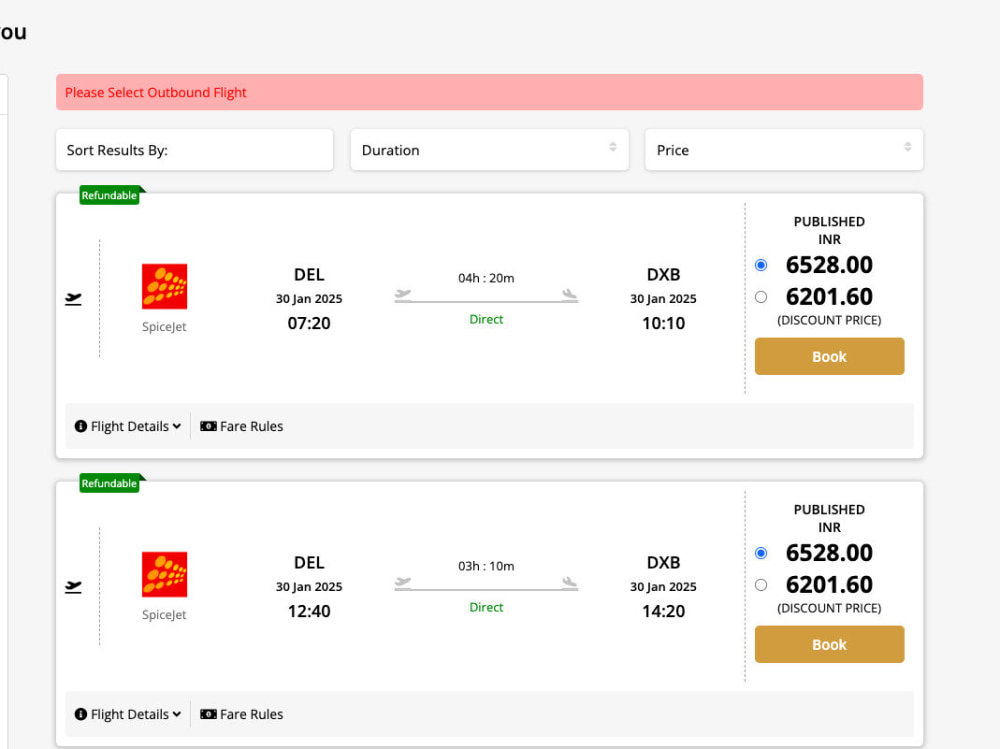The width and height of the screenshot is (1000, 749).
Task: Select 6528.00 published price on second flight
Action: coord(761,552)
